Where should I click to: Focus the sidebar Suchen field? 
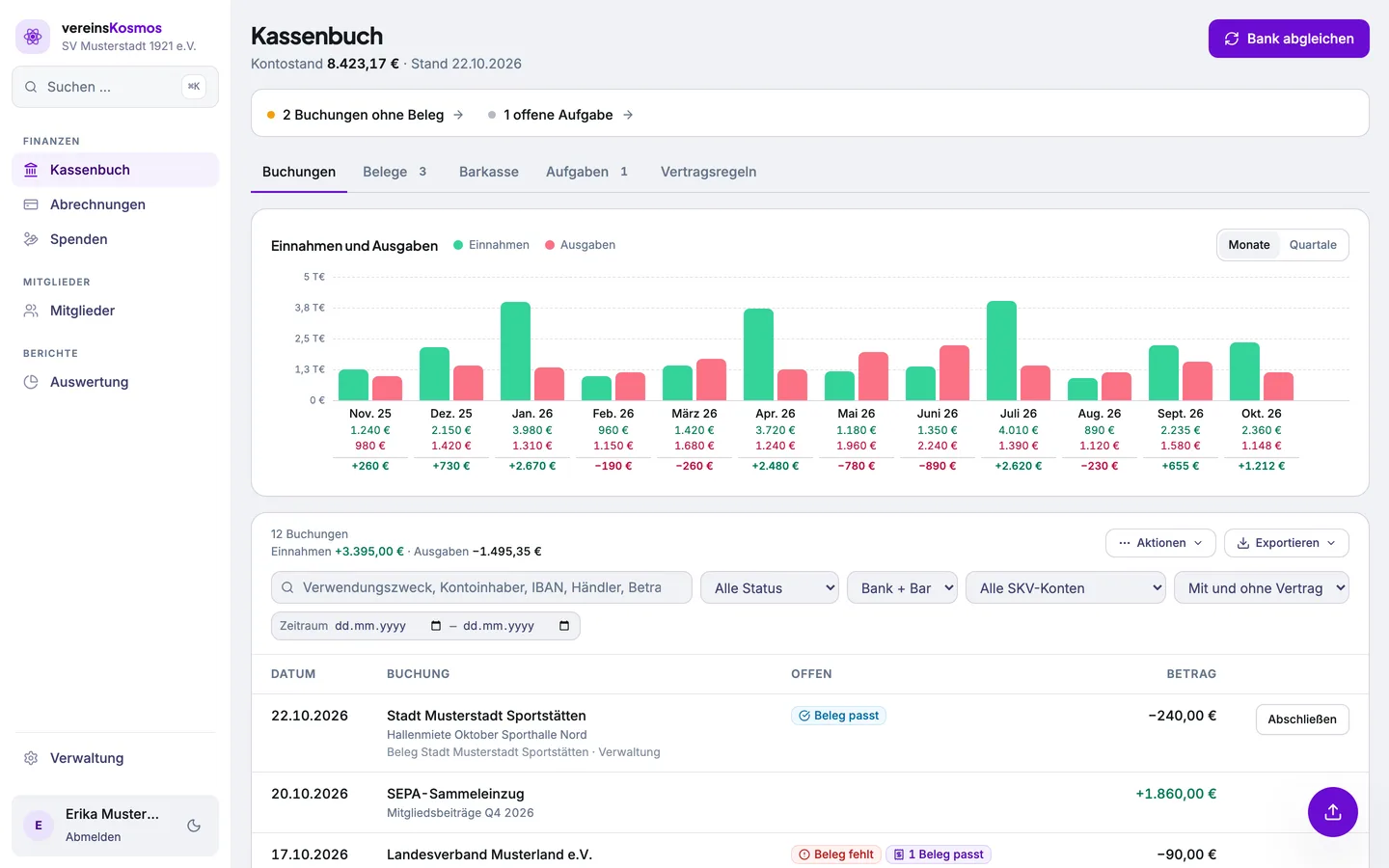point(115,87)
